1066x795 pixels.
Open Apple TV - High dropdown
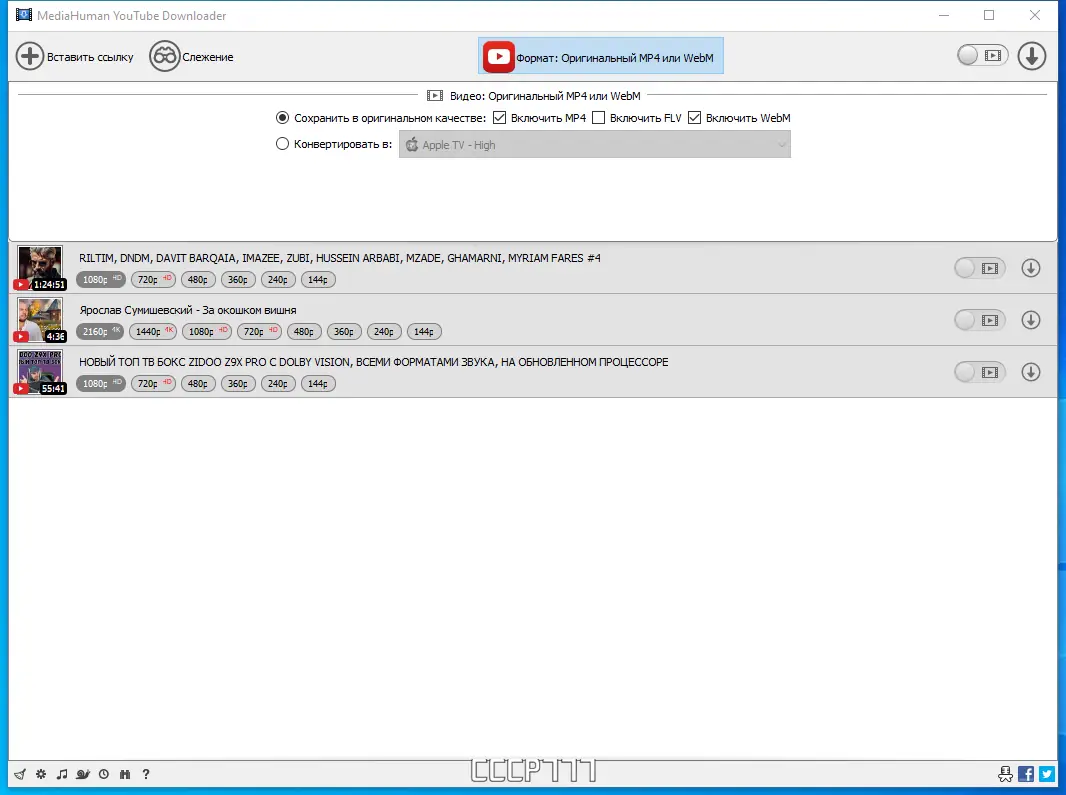click(x=595, y=145)
